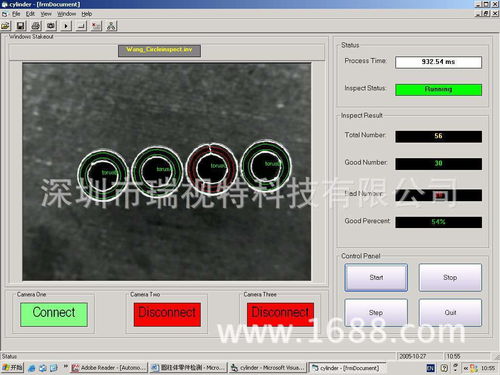The height and width of the screenshot is (375, 500).
Task: Open the Help menu
Action: pos(87,14)
